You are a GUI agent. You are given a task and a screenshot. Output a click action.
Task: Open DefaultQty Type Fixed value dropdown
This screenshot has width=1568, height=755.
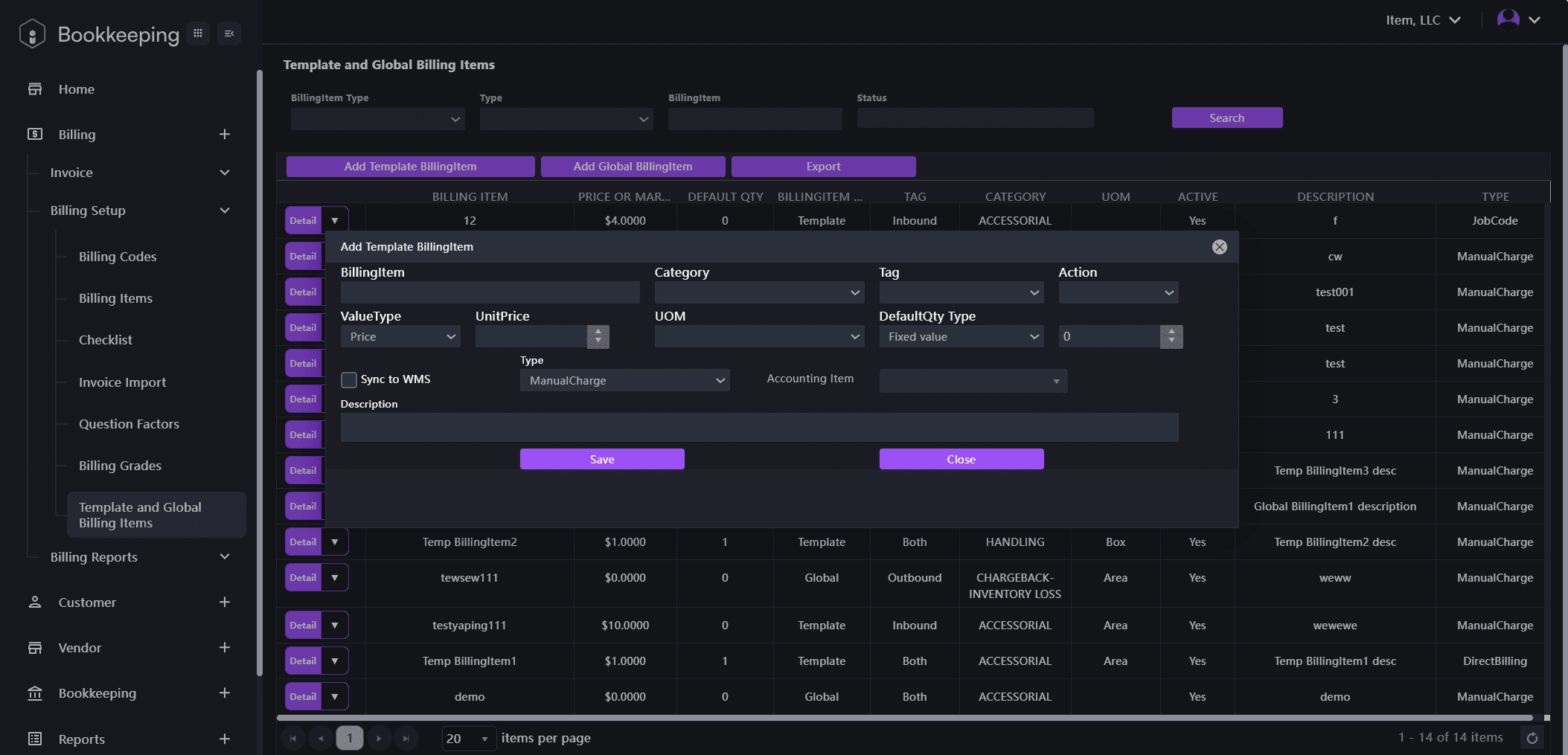pyautogui.click(x=961, y=336)
